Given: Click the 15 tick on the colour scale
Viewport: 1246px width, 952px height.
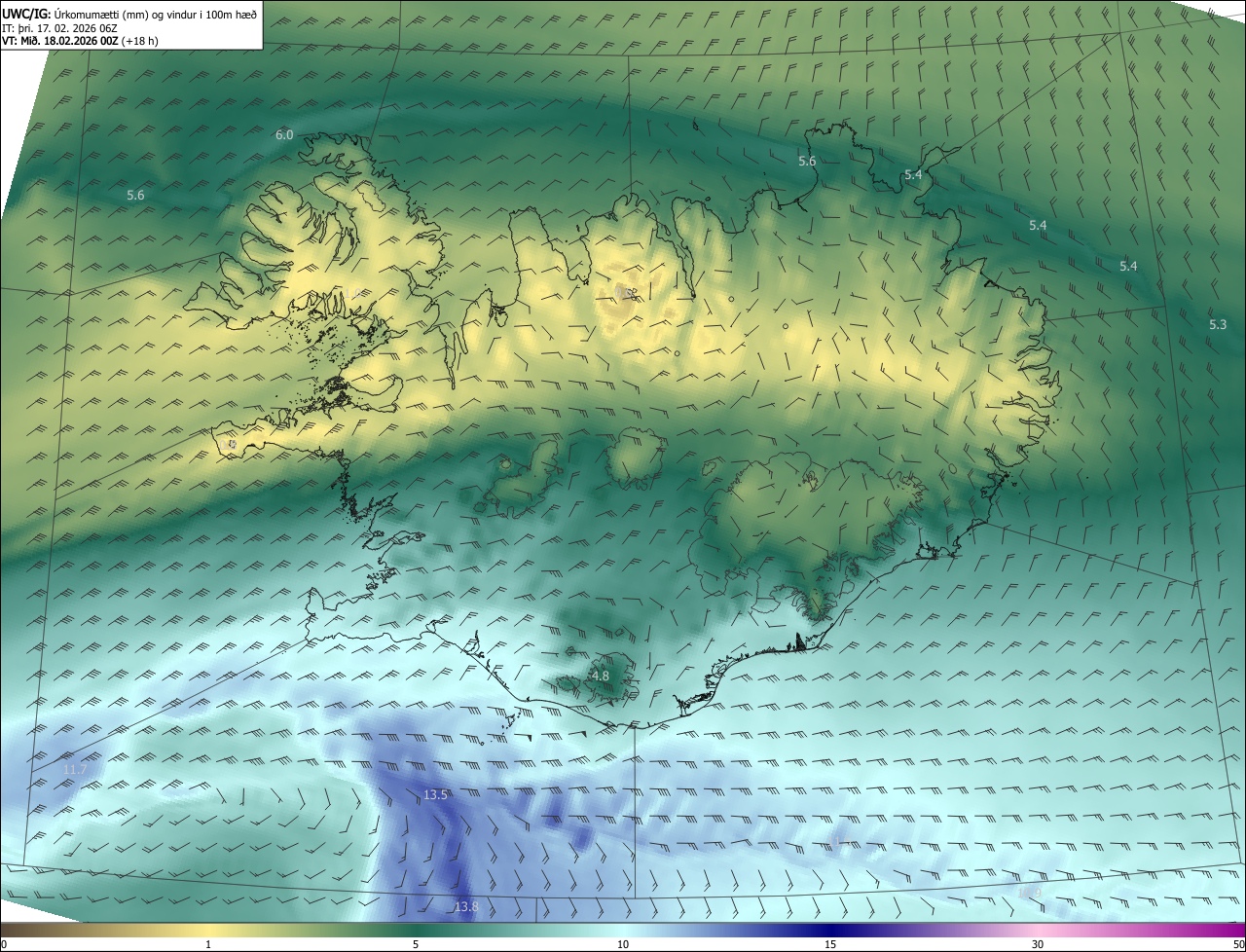Looking at the screenshot, I should [830, 944].
